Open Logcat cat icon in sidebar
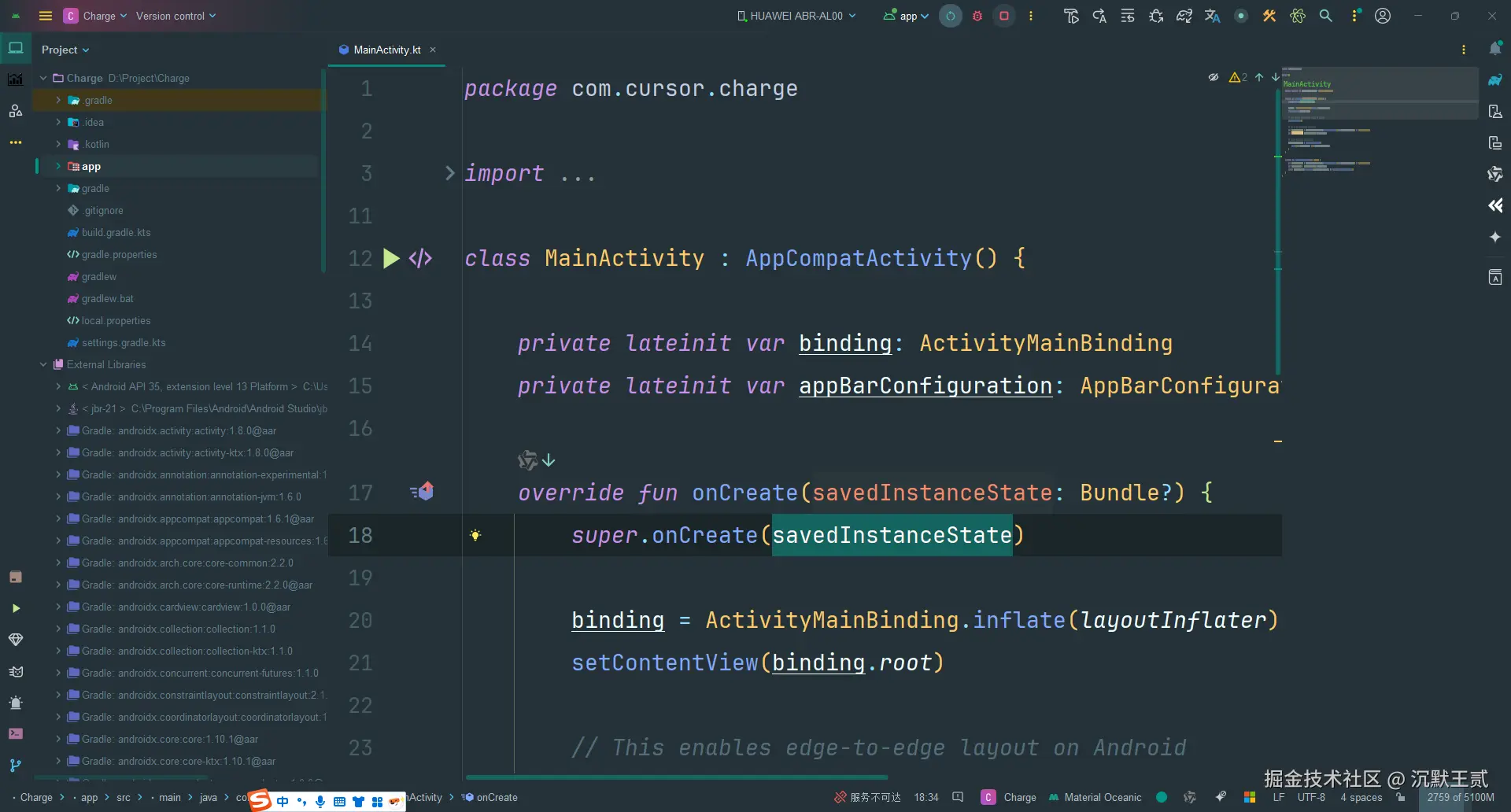The image size is (1511, 812). click(x=16, y=671)
